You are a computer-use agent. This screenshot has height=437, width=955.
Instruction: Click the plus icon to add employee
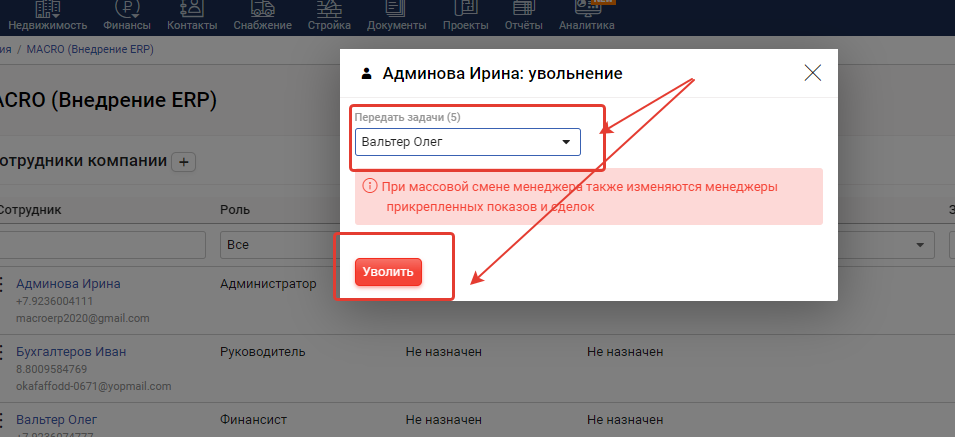(185, 161)
